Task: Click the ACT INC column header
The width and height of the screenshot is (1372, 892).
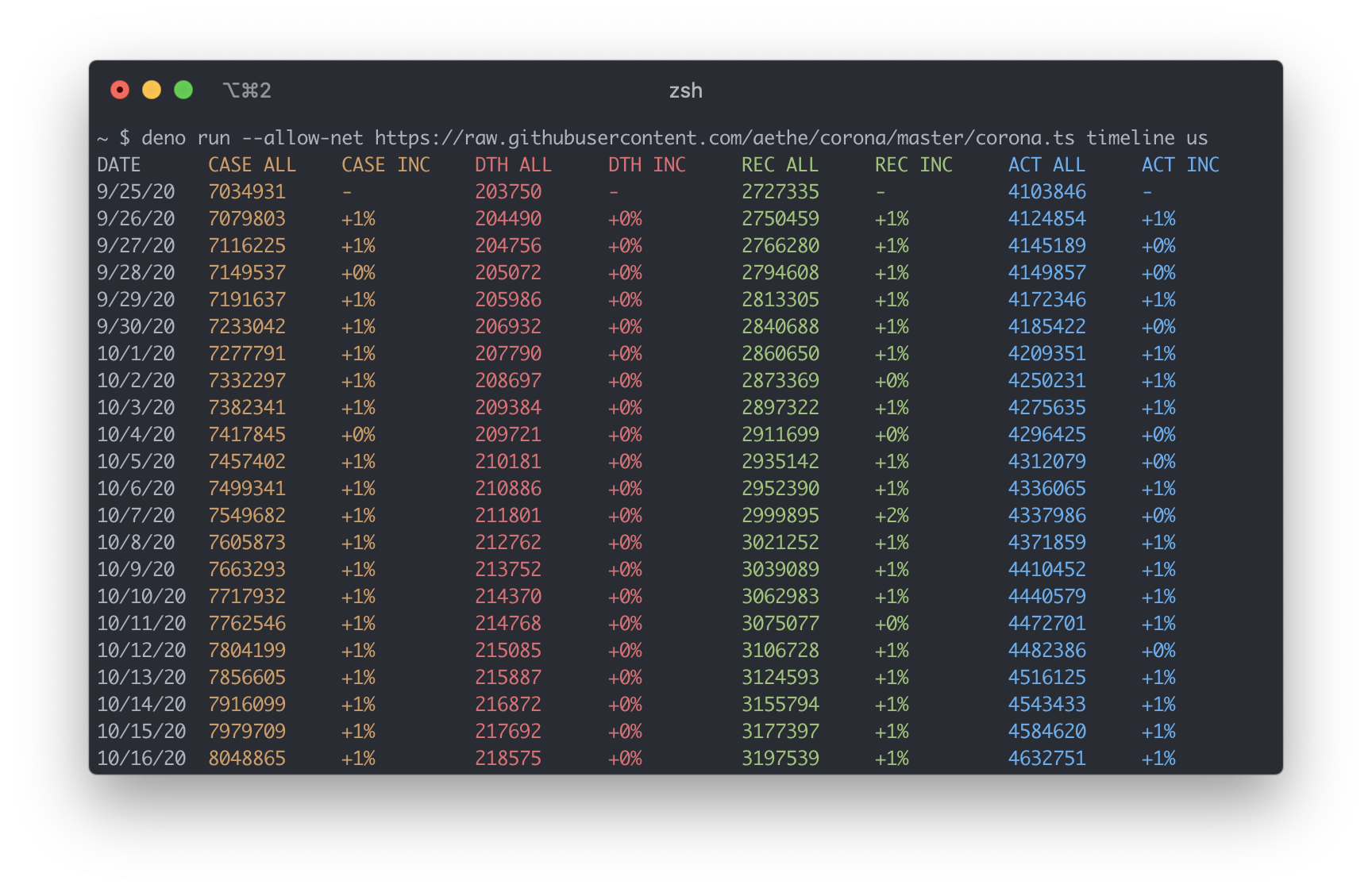Action: (x=1181, y=165)
